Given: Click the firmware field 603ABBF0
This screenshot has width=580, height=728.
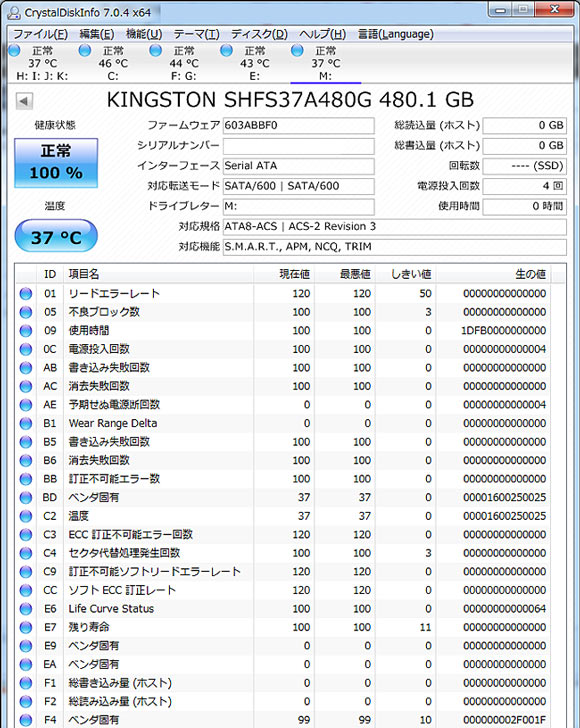Looking at the screenshot, I should 299,125.
